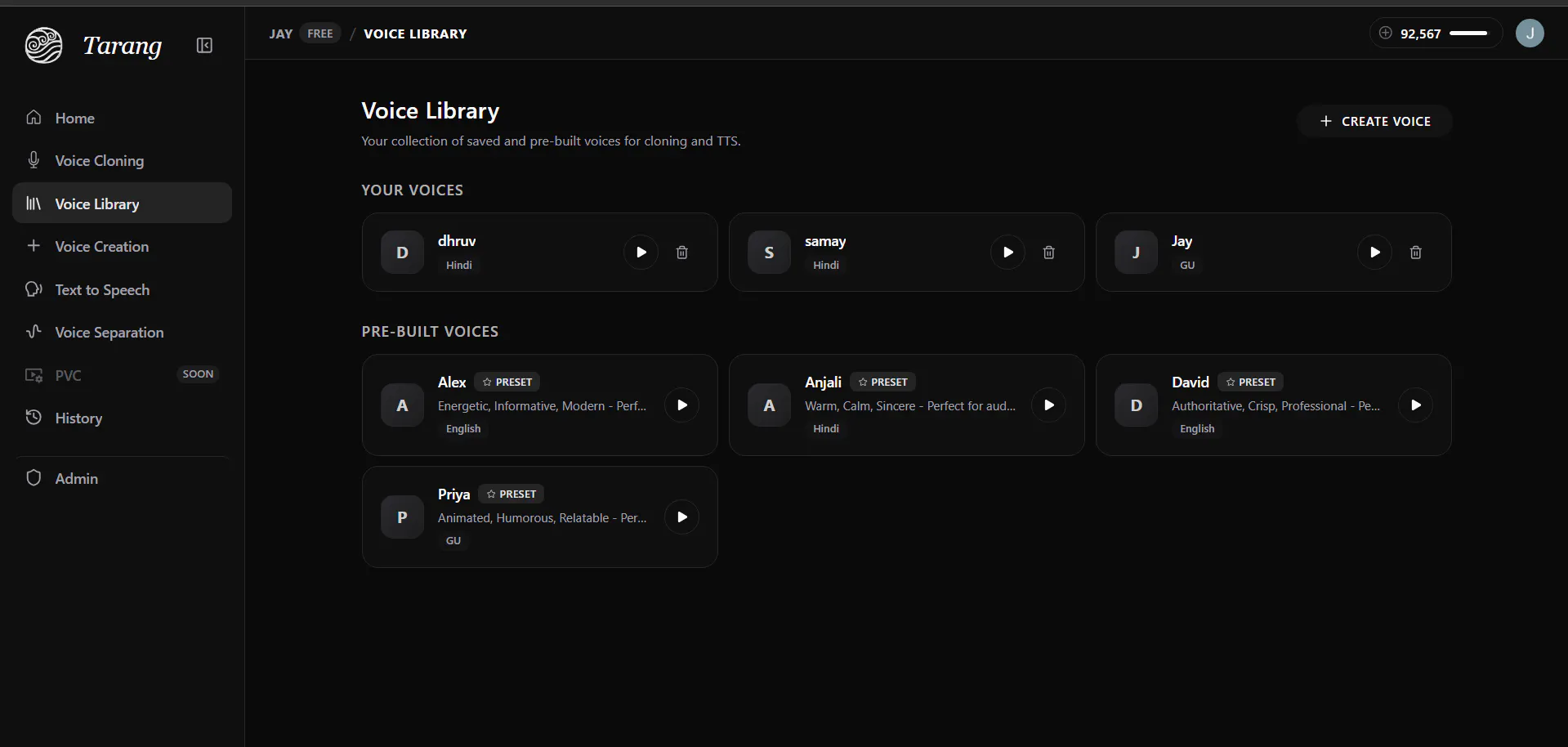Play the Anjali preset voice
This screenshot has width=1568, height=747.
pos(1049,405)
